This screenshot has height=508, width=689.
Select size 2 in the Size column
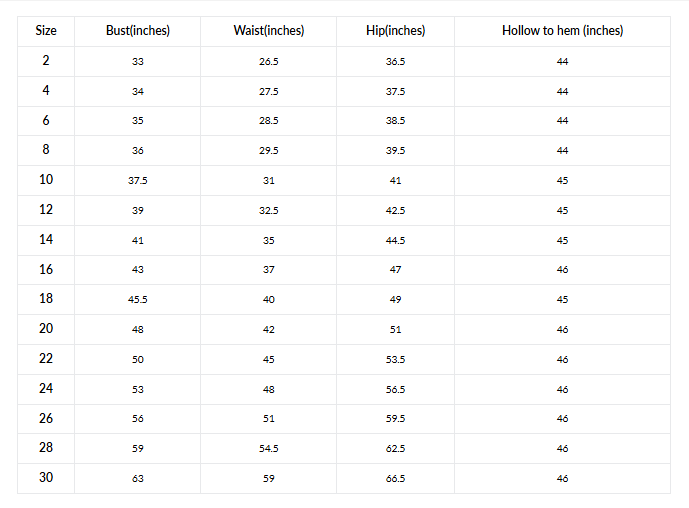click(x=46, y=61)
